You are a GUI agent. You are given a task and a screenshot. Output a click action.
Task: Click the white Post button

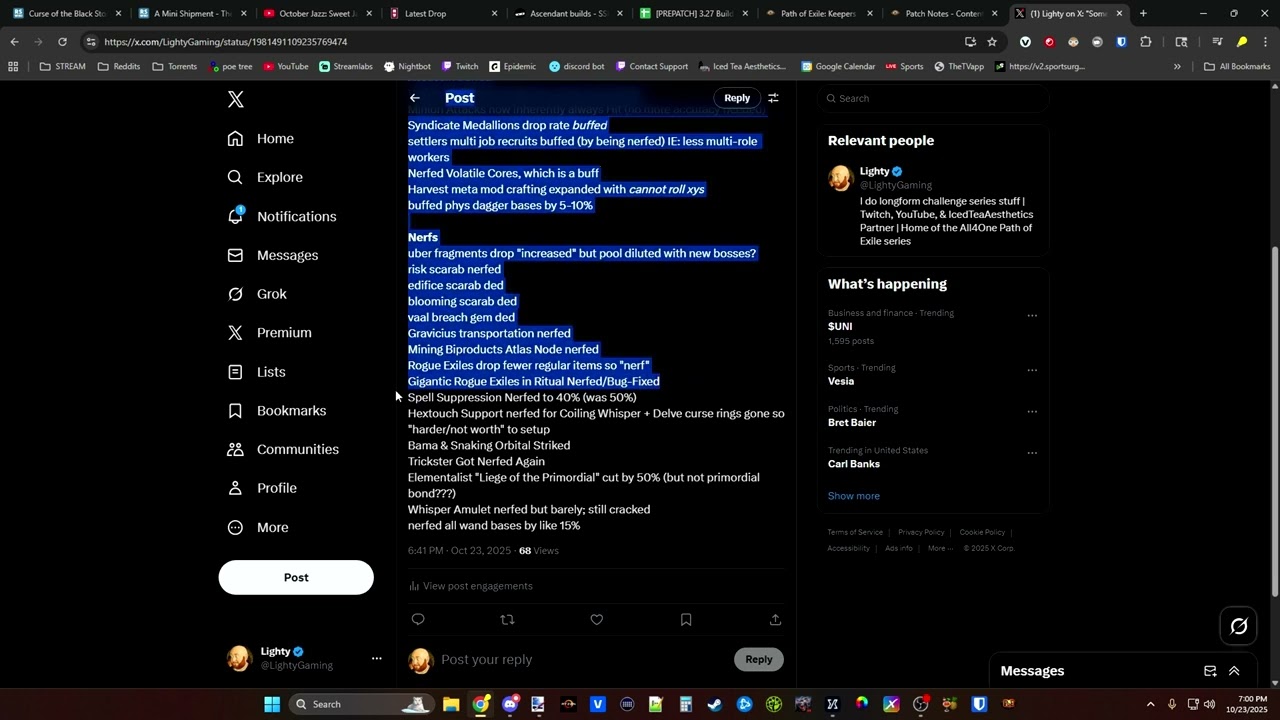[296, 577]
